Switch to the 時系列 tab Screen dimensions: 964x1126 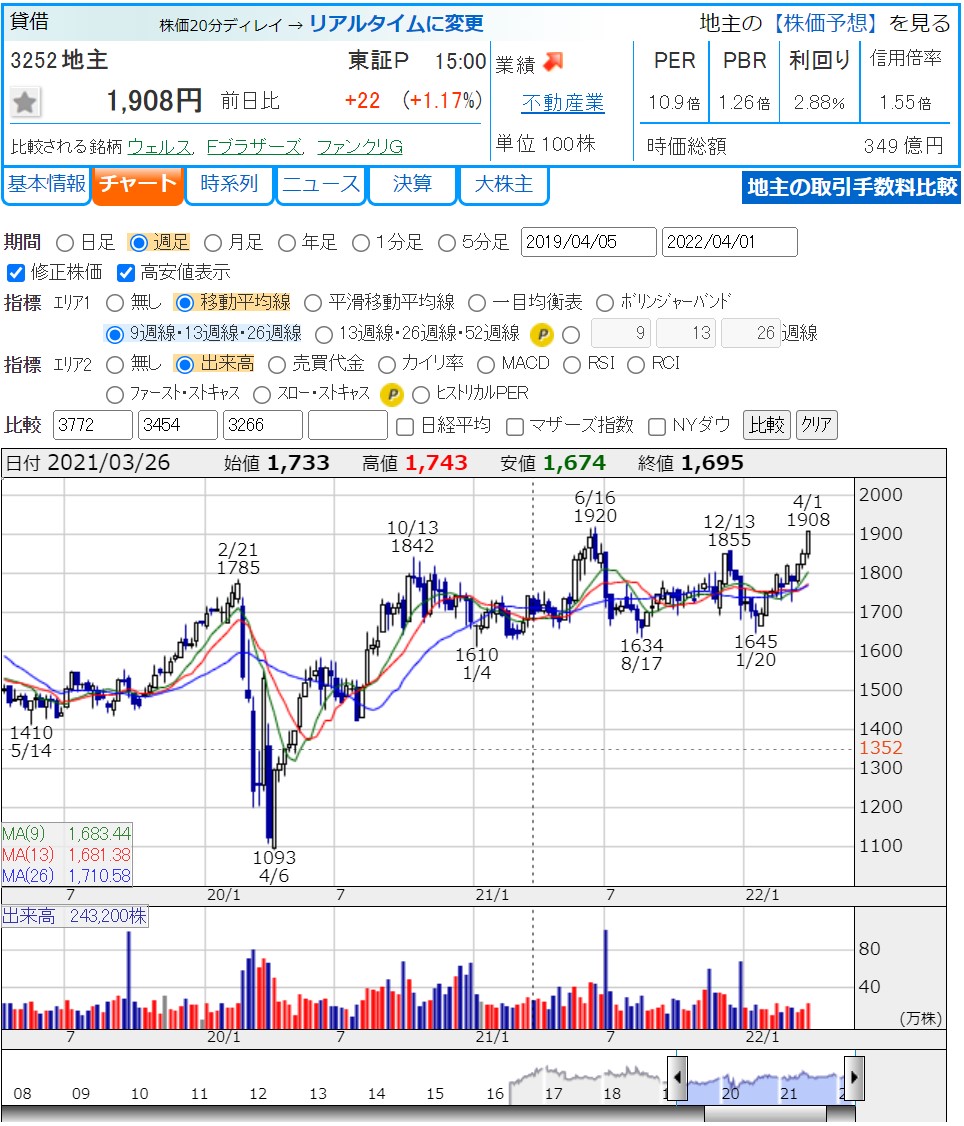click(229, 185)
